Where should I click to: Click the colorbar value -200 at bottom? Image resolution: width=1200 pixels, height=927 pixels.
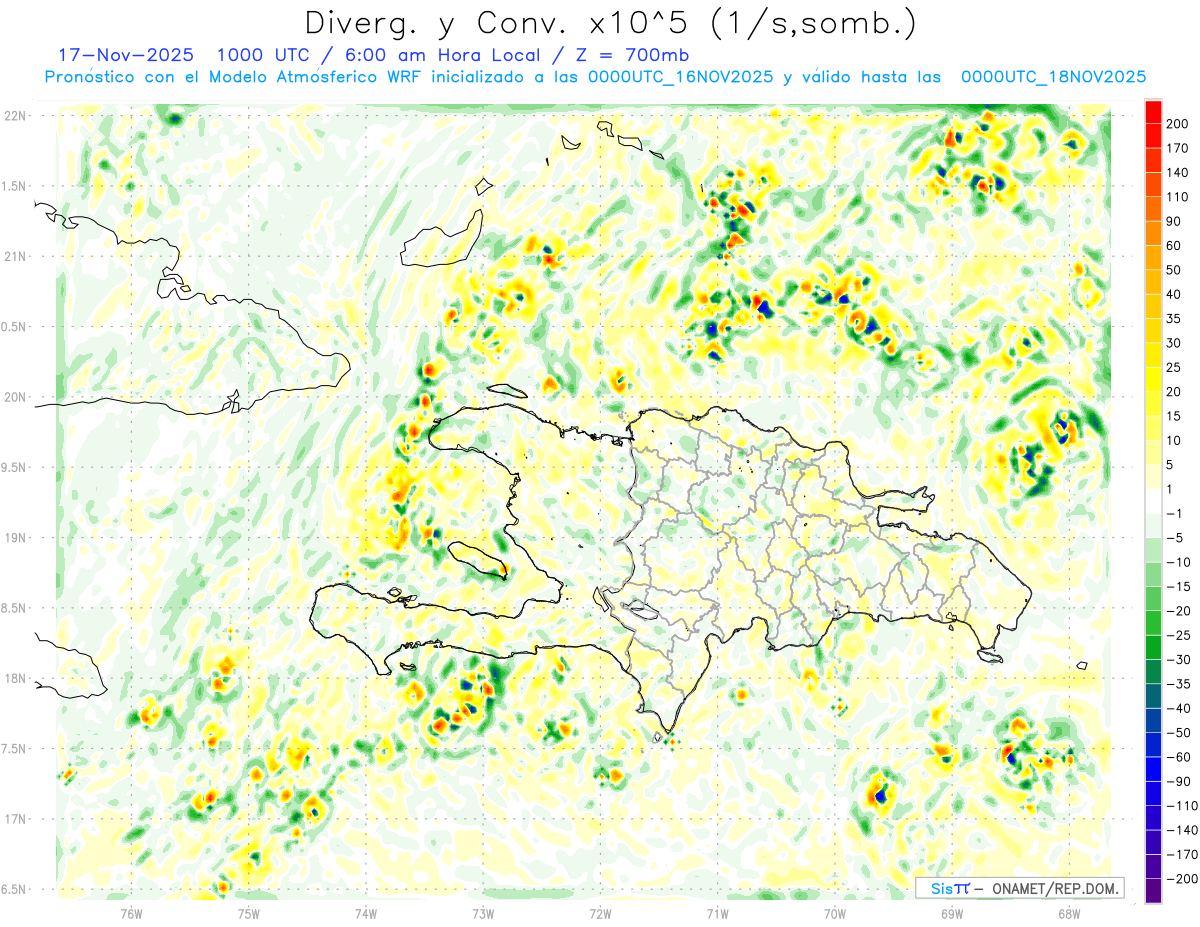click(1183, 879)
